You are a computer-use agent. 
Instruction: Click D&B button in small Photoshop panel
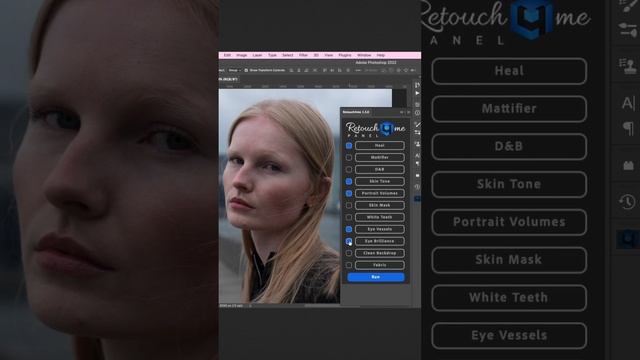pos(380,169)
